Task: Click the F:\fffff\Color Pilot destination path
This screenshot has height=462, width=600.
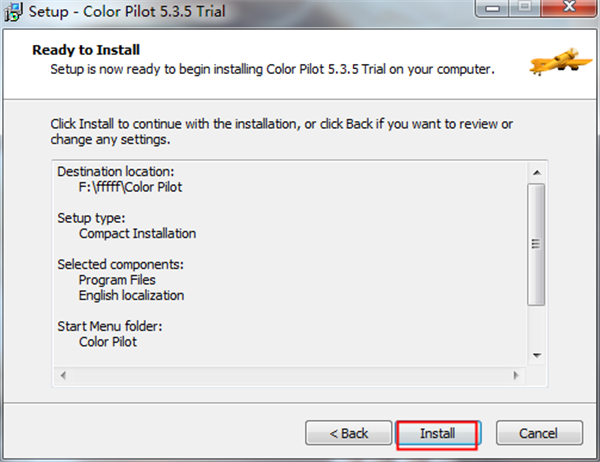Action: pos(128,187)
